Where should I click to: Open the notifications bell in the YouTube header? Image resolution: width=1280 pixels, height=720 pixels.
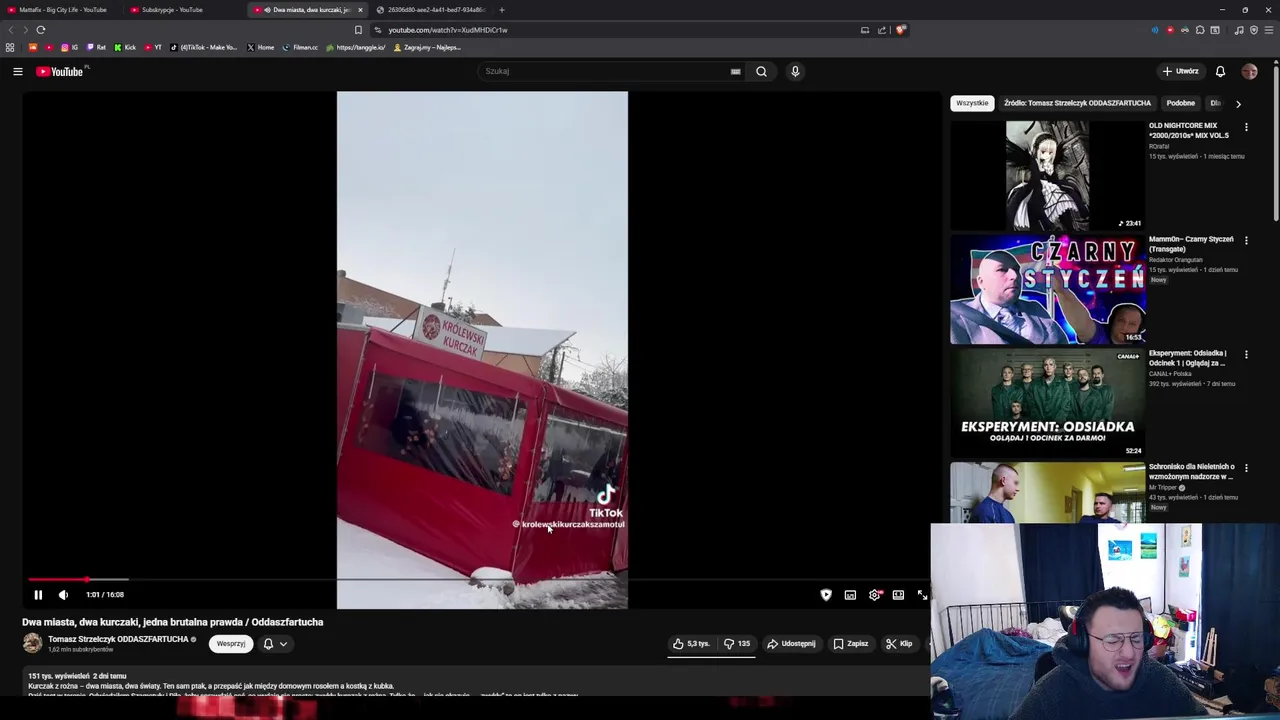[1220, 71]
